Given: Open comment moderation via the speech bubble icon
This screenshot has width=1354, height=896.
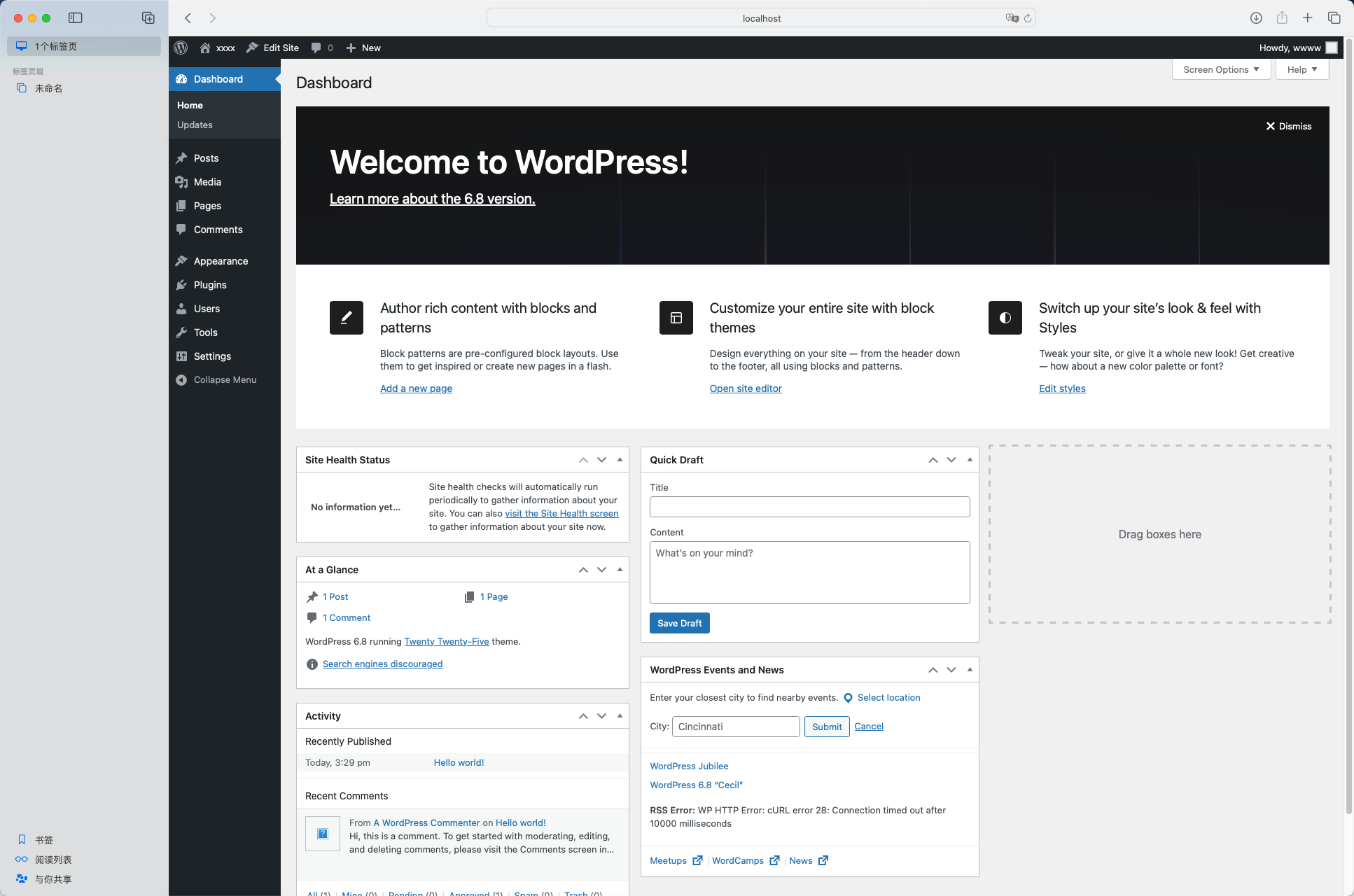Looking at the screenshot, I should tap(318, 48).
